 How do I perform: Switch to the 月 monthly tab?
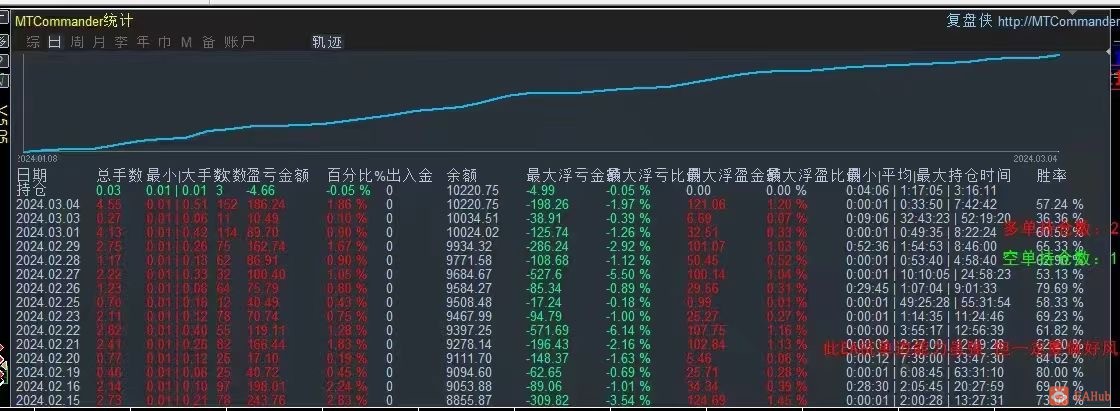[99, 42]
